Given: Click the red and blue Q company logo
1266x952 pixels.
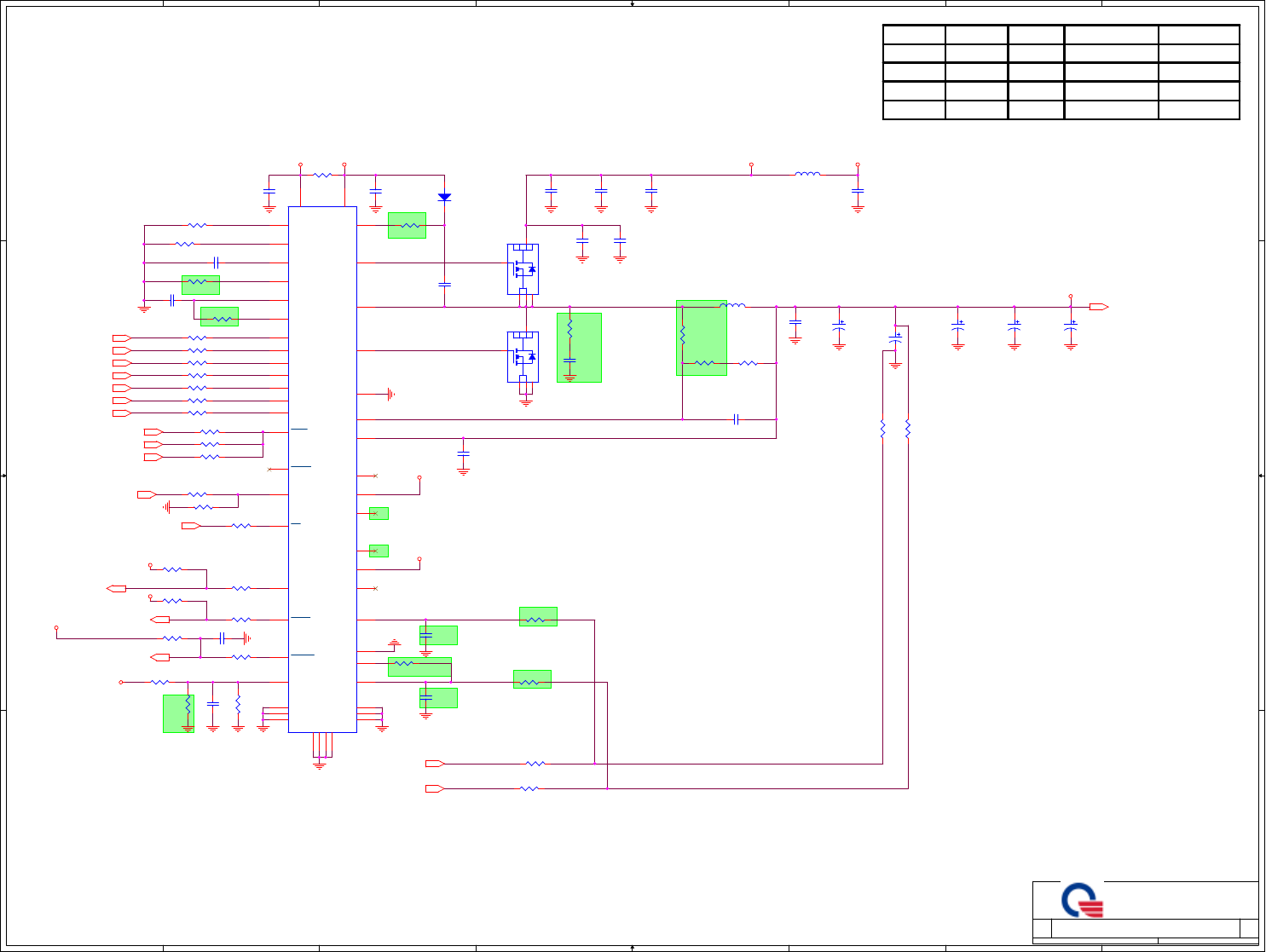Looking at the screenshot, I should coord(1083,901).
